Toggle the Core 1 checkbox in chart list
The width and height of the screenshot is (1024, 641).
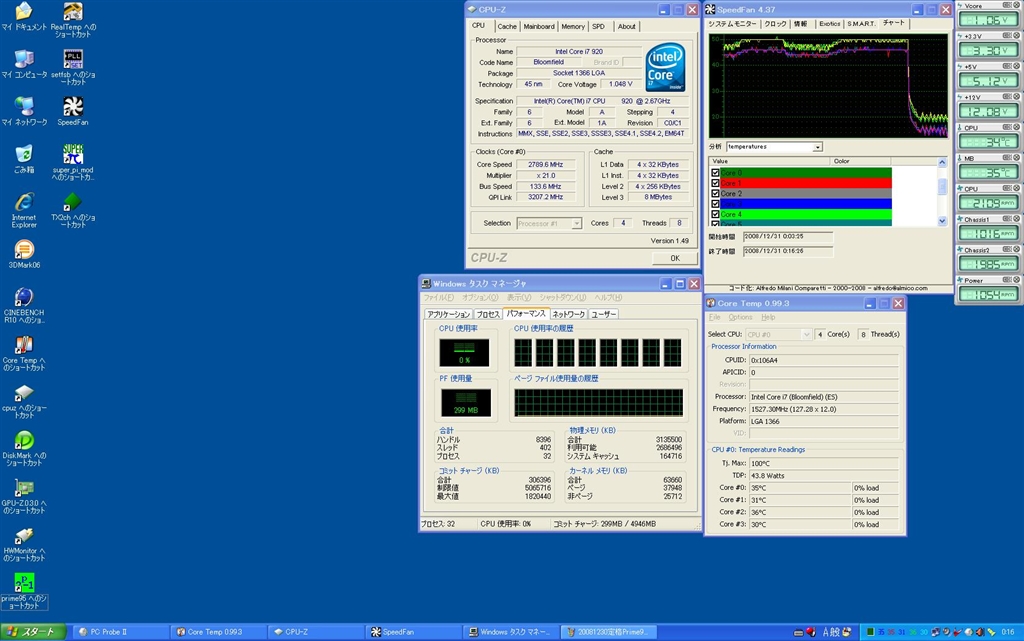click(x=715, y=184)
